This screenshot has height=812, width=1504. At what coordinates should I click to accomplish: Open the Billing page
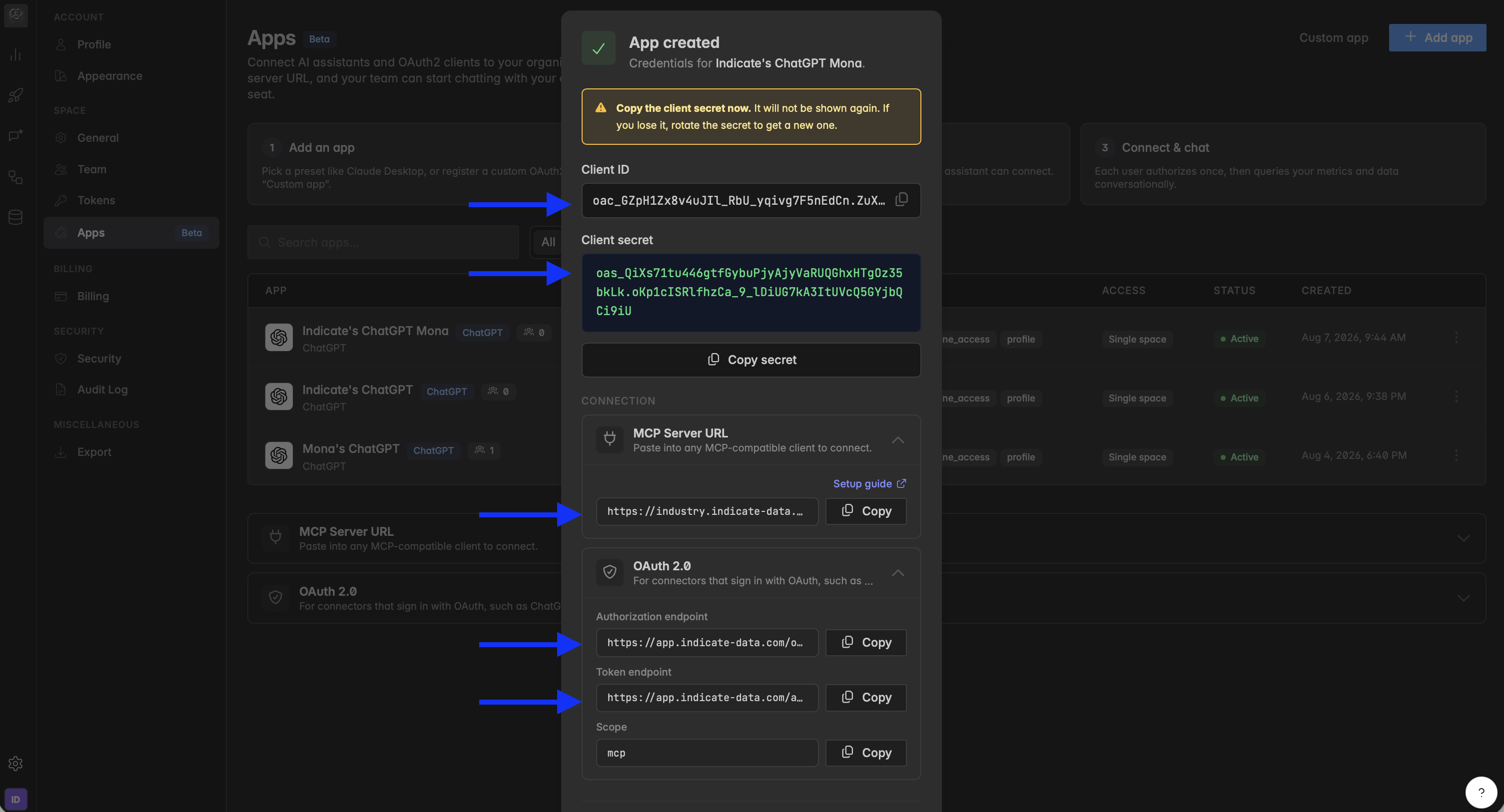tap(131, 296)
